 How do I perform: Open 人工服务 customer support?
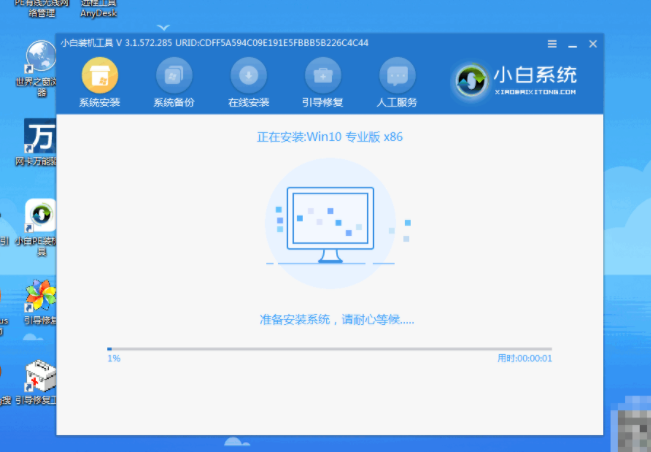[397, 76]
